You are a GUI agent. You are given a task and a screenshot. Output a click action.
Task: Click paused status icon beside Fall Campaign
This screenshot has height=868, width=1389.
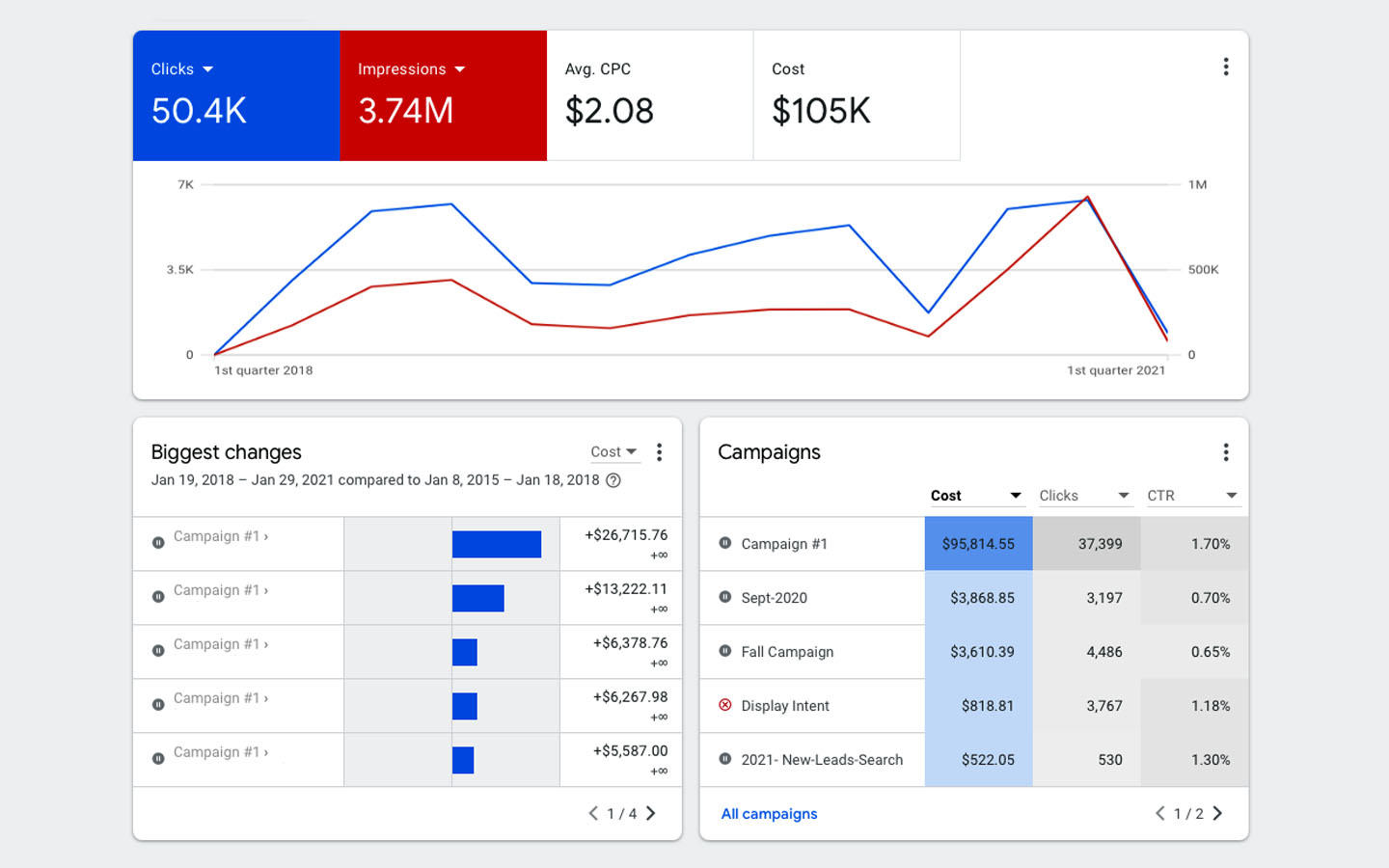tap(725, 651)
